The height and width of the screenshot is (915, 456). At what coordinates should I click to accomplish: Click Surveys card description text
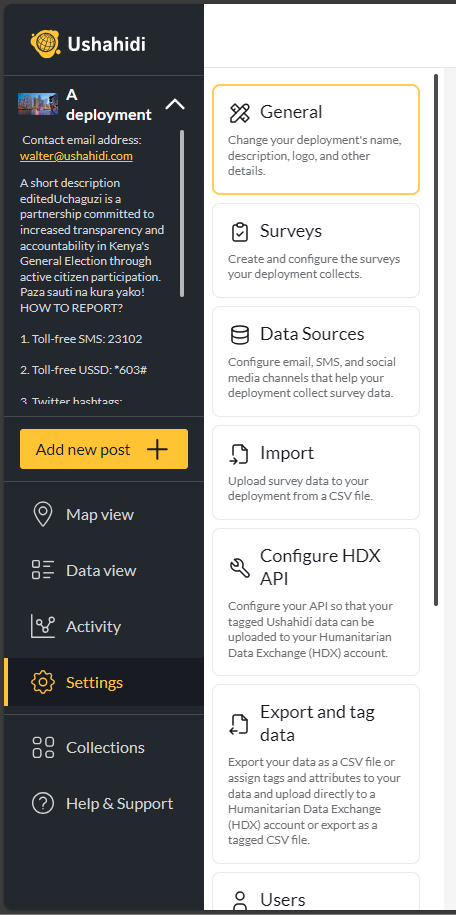[314, 266]
